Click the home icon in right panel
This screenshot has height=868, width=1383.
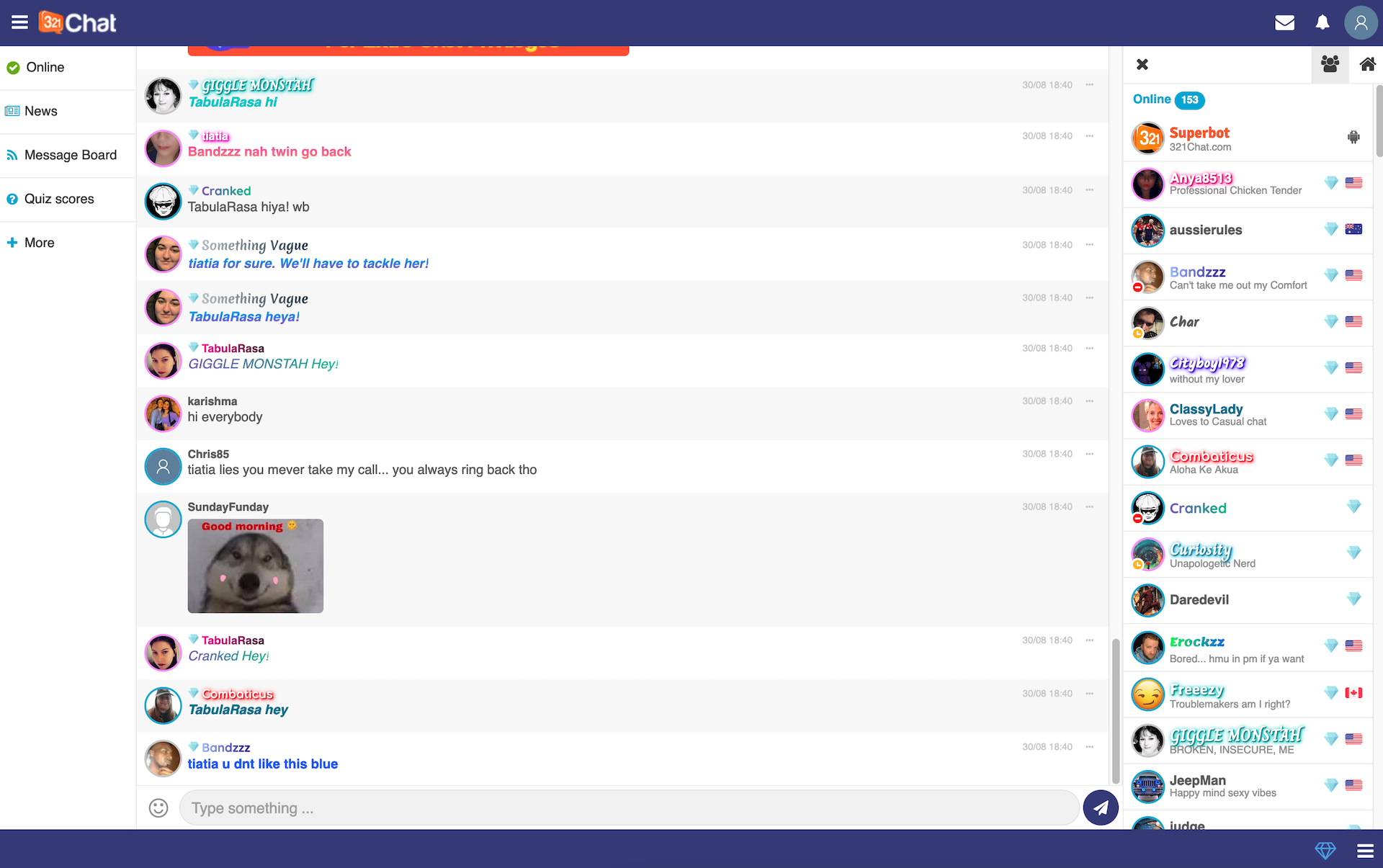click(1366, 64)
